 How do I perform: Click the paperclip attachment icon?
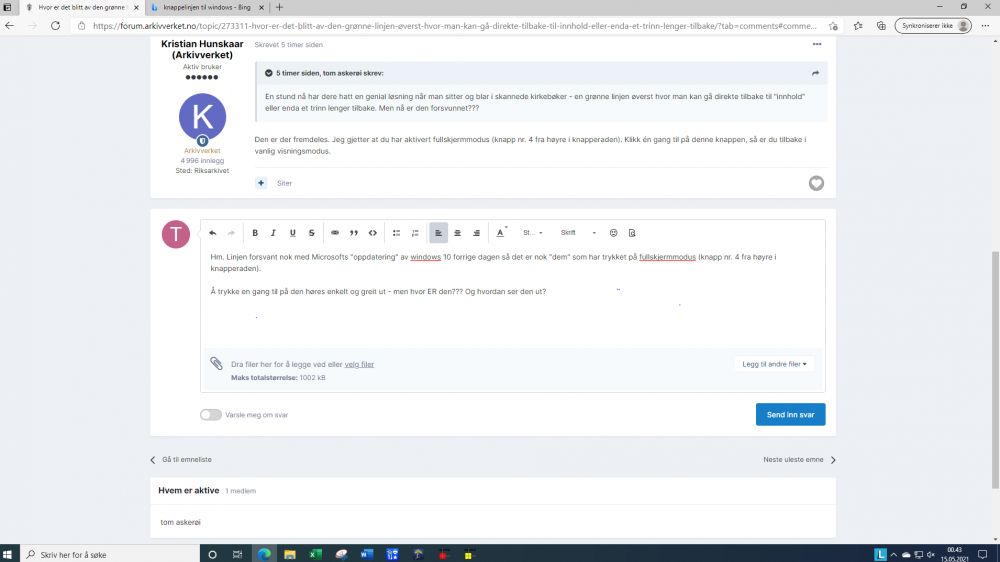click(216, 364)
